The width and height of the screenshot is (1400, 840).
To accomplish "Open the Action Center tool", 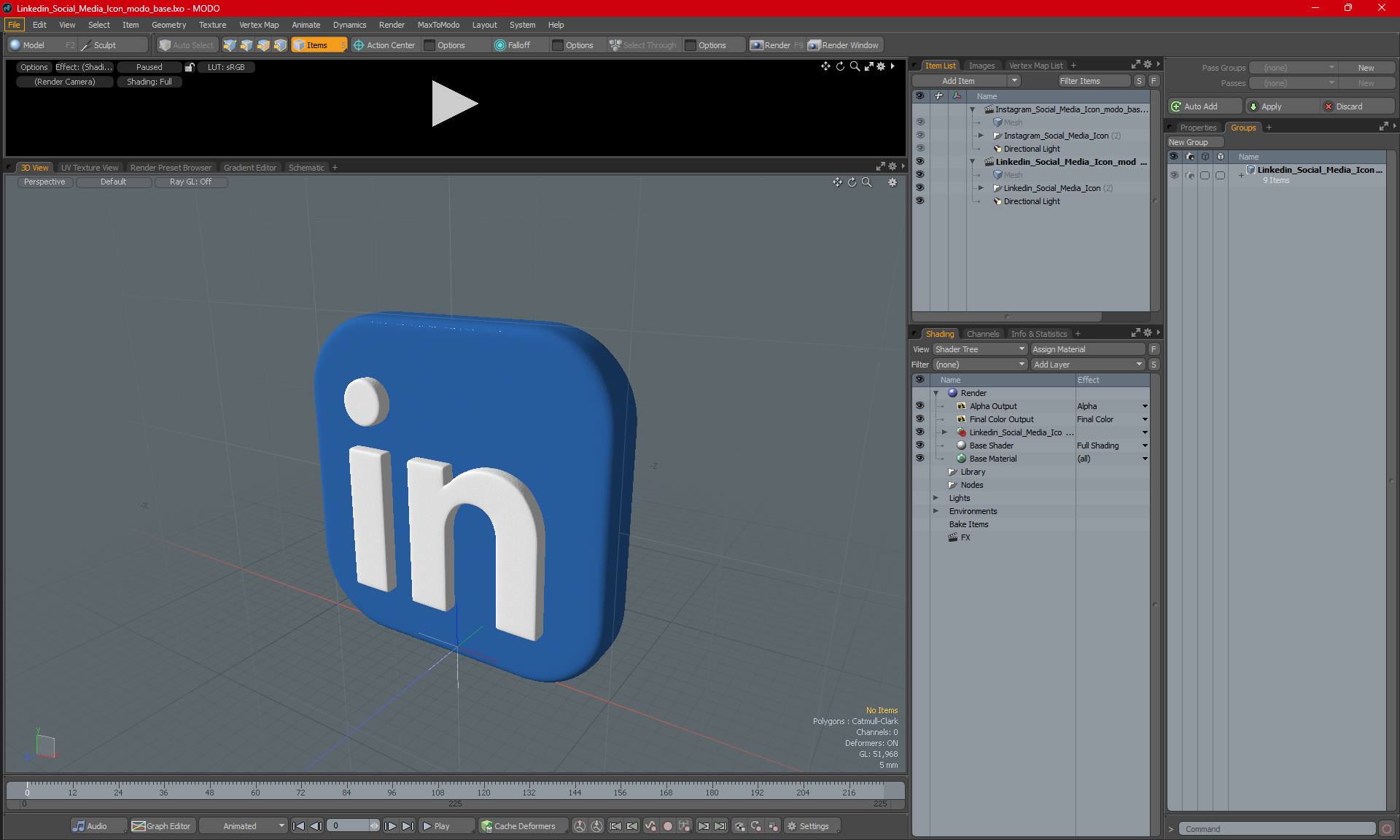I will click(x=384, y=45).
